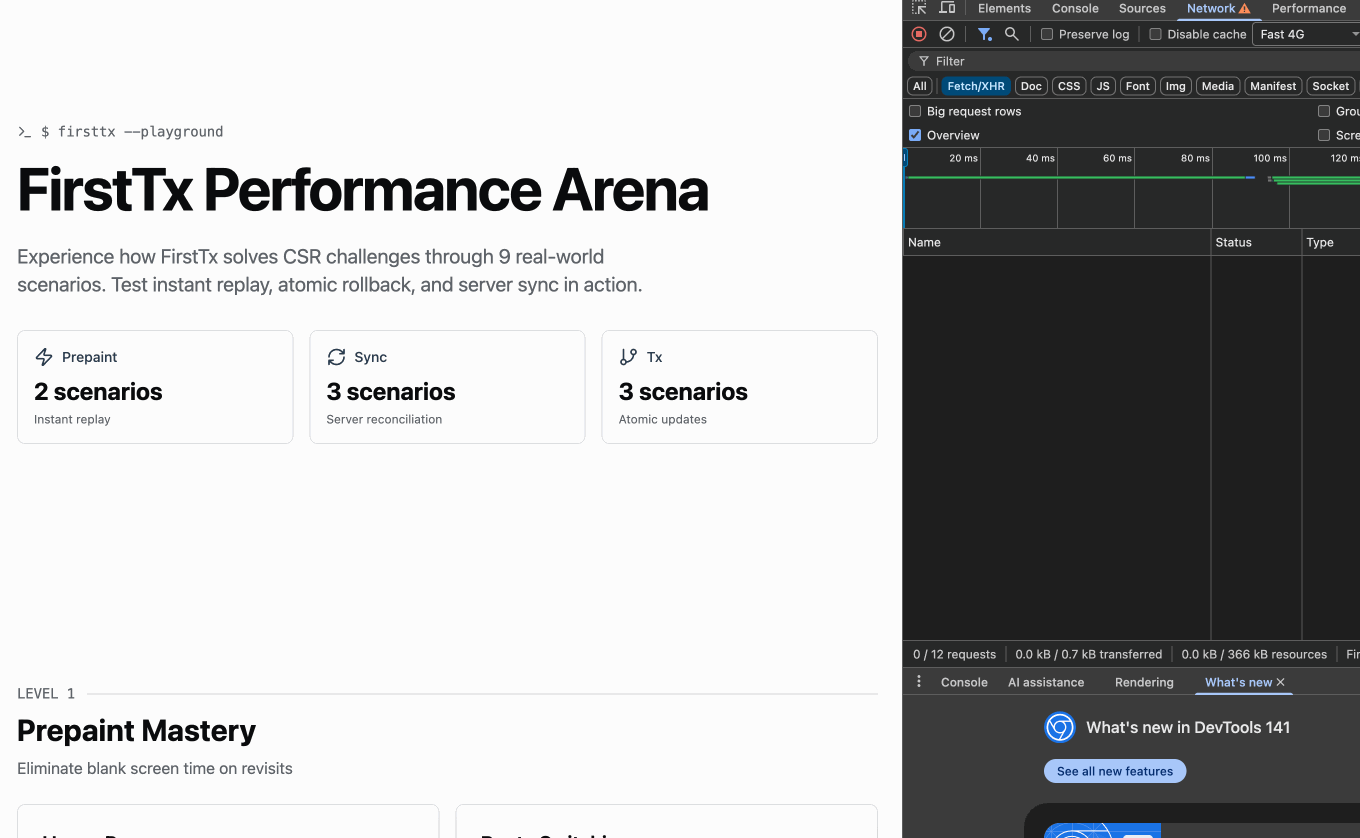Click the LEVEL 1 label
Image resolution: width=1360 pixels, height=838 pixels.
pyautogui.click(x=46, y=693)
